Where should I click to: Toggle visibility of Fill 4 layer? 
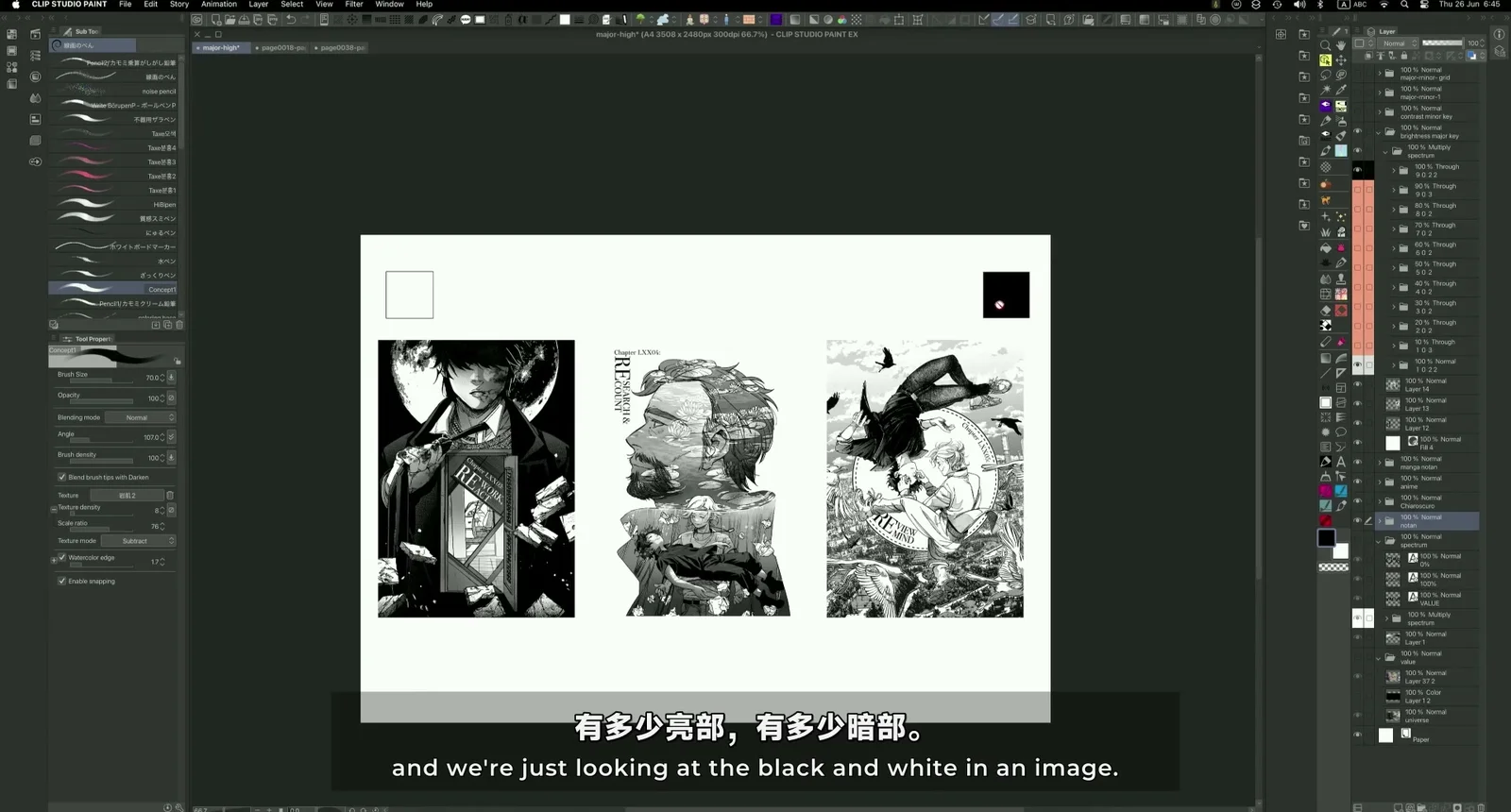(1358, 443)
